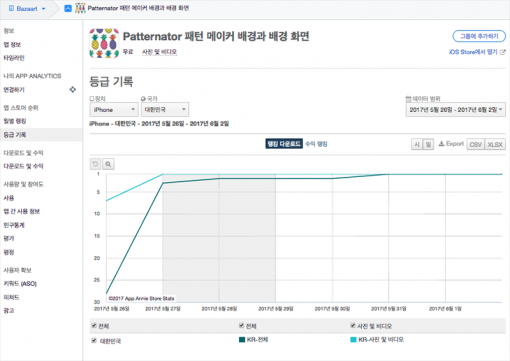Image resolution: width=510 pixels, height=361 pixels.
Task: Click the 2017년 5월 29일 axis label
Action: coord(275,309)
